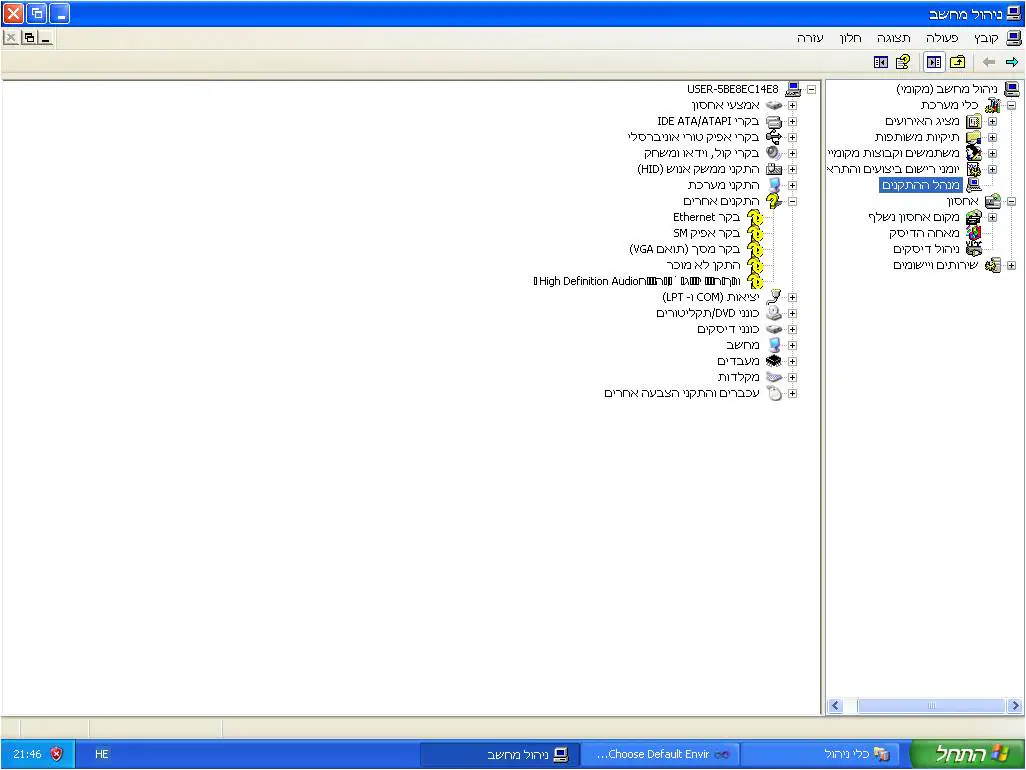
Task: Expand the Processors (מעבדים) node
Action: coord(792,361)
